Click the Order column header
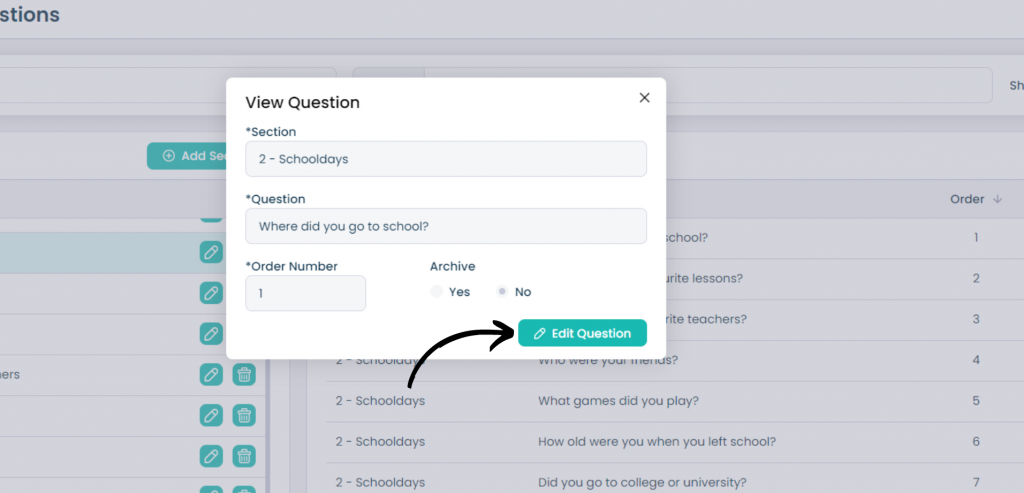This screenshot has width=1024, height=493. 967,199
